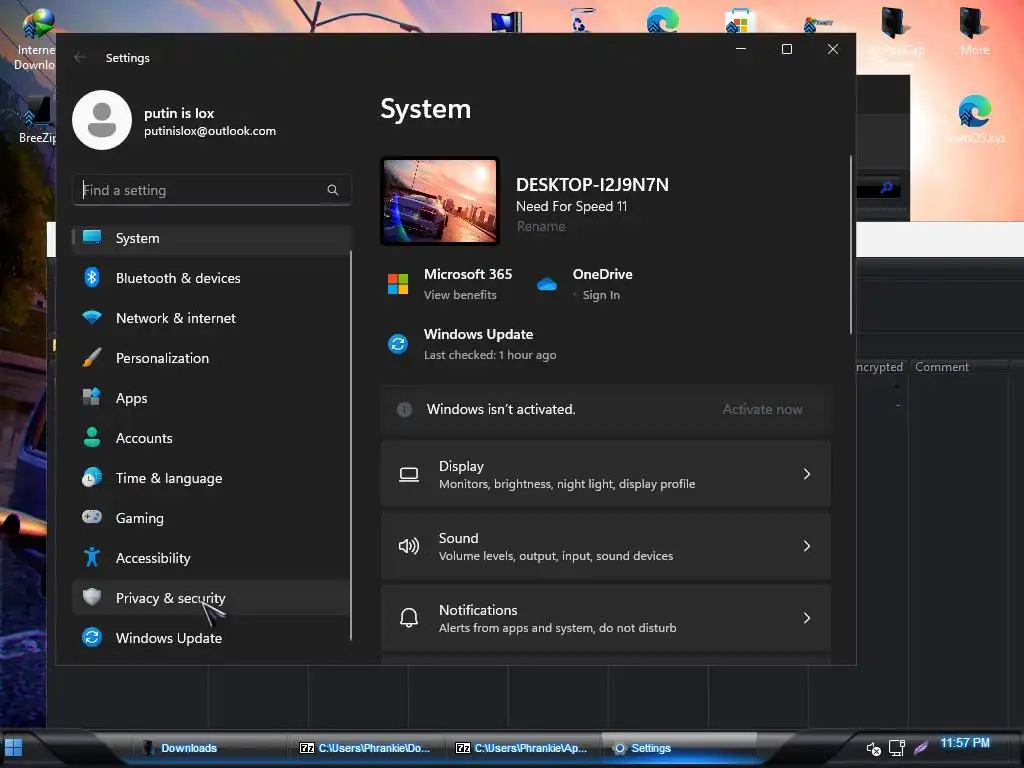
Task: Click the Windows Update sync icon in main pane
Action: click(x=398, y=344)
